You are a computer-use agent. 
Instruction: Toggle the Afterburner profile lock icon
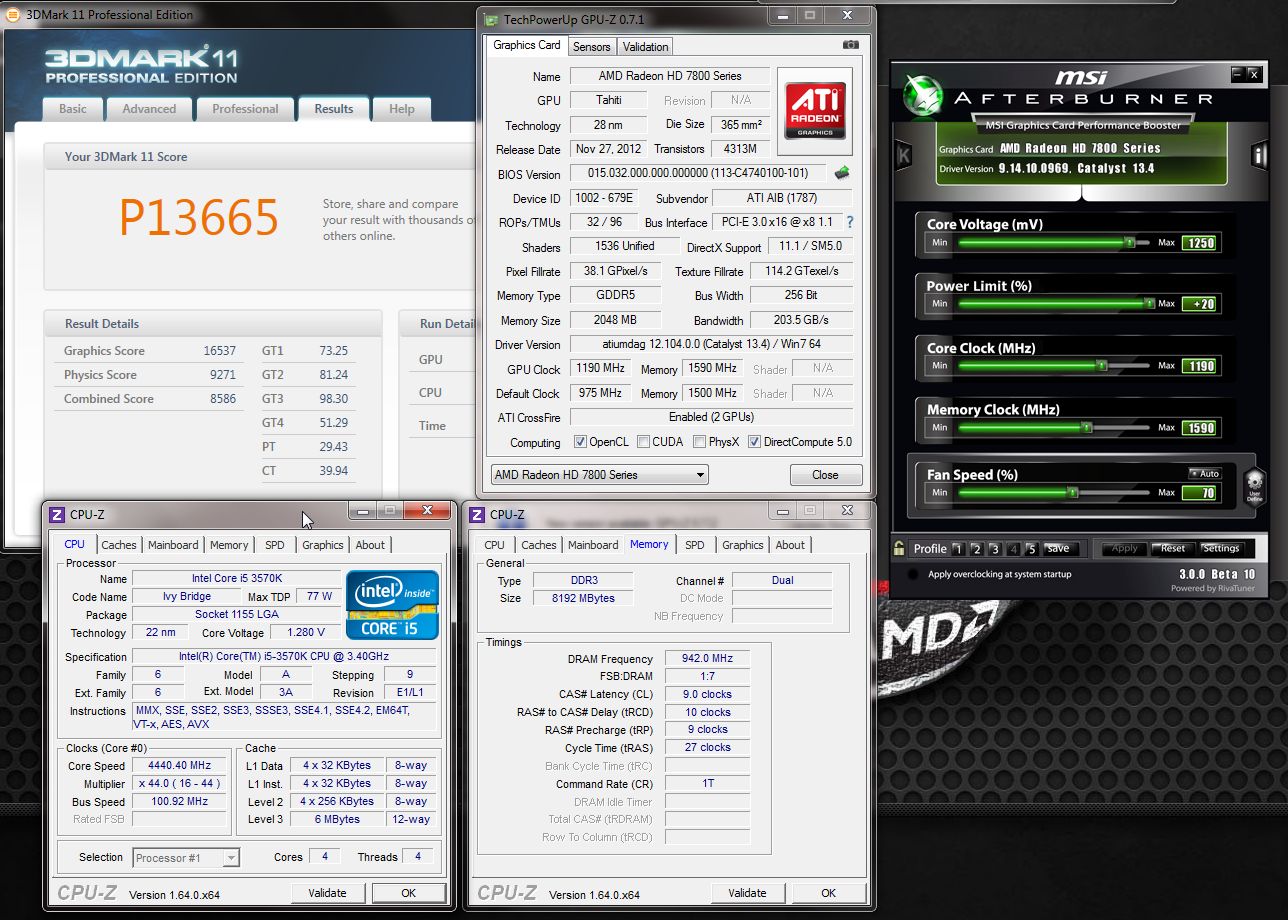[x=899, y=547]
